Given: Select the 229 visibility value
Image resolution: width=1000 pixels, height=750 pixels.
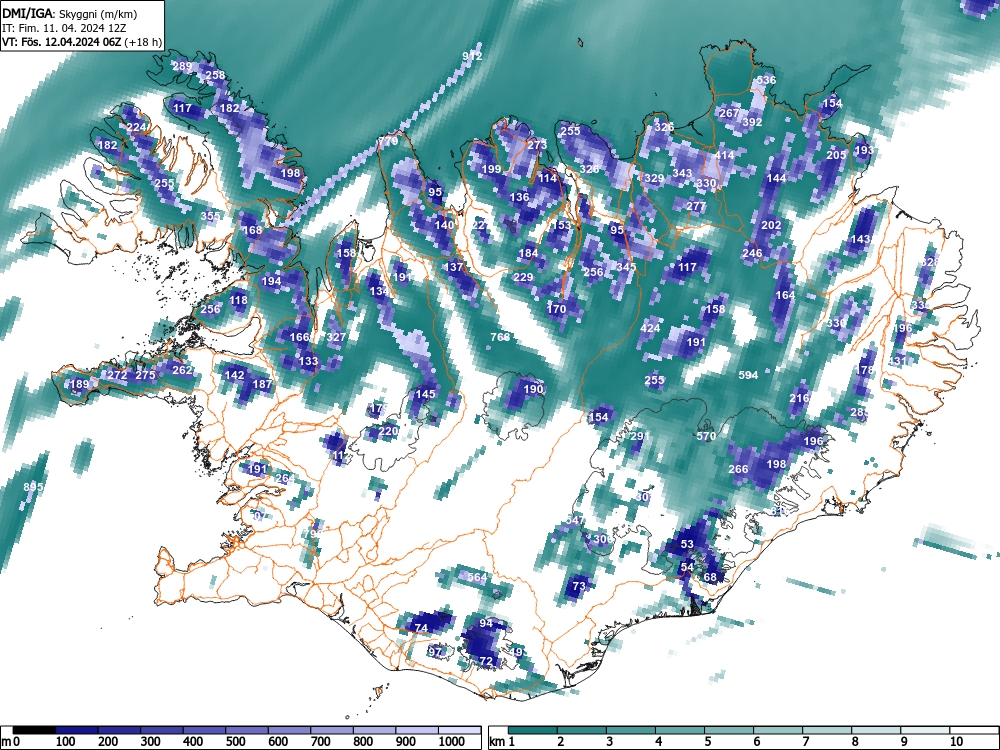Looking at the screenshot, I should [523, 277].
